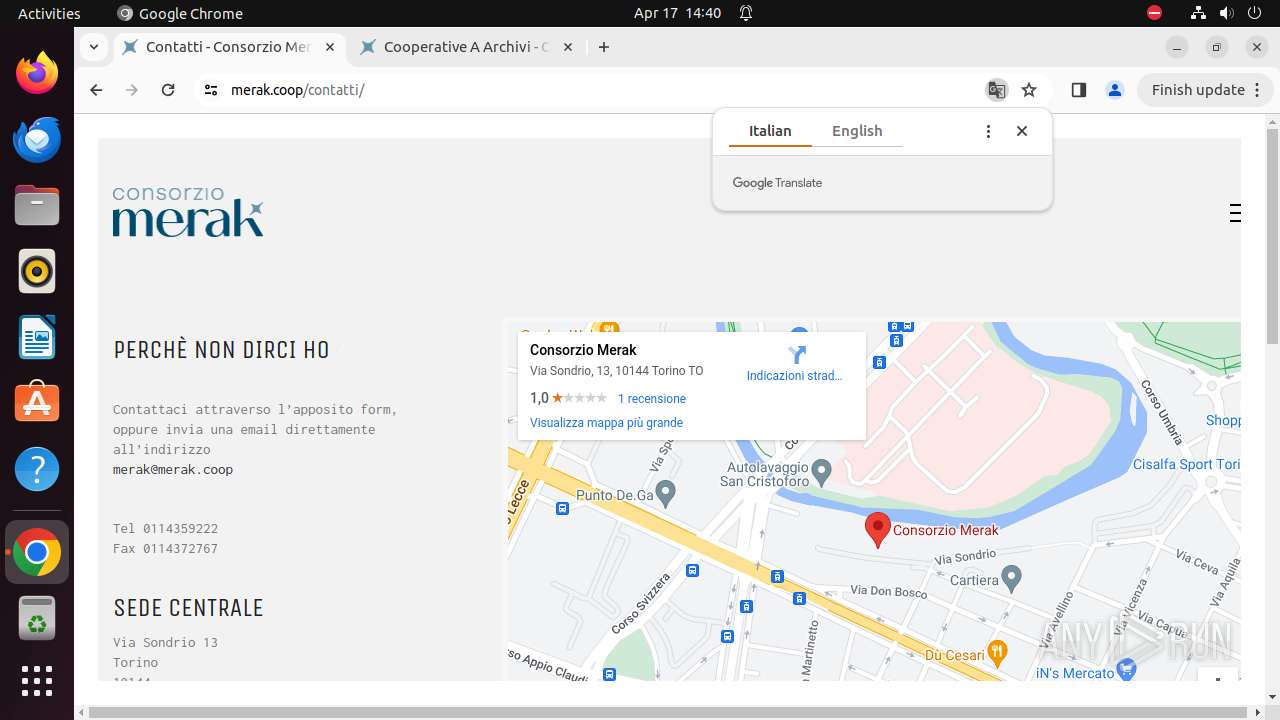Click the directions arrow icon on map card
This screenshot has width=1280, height=720.
pyautogui.click(x=797, y=354)
